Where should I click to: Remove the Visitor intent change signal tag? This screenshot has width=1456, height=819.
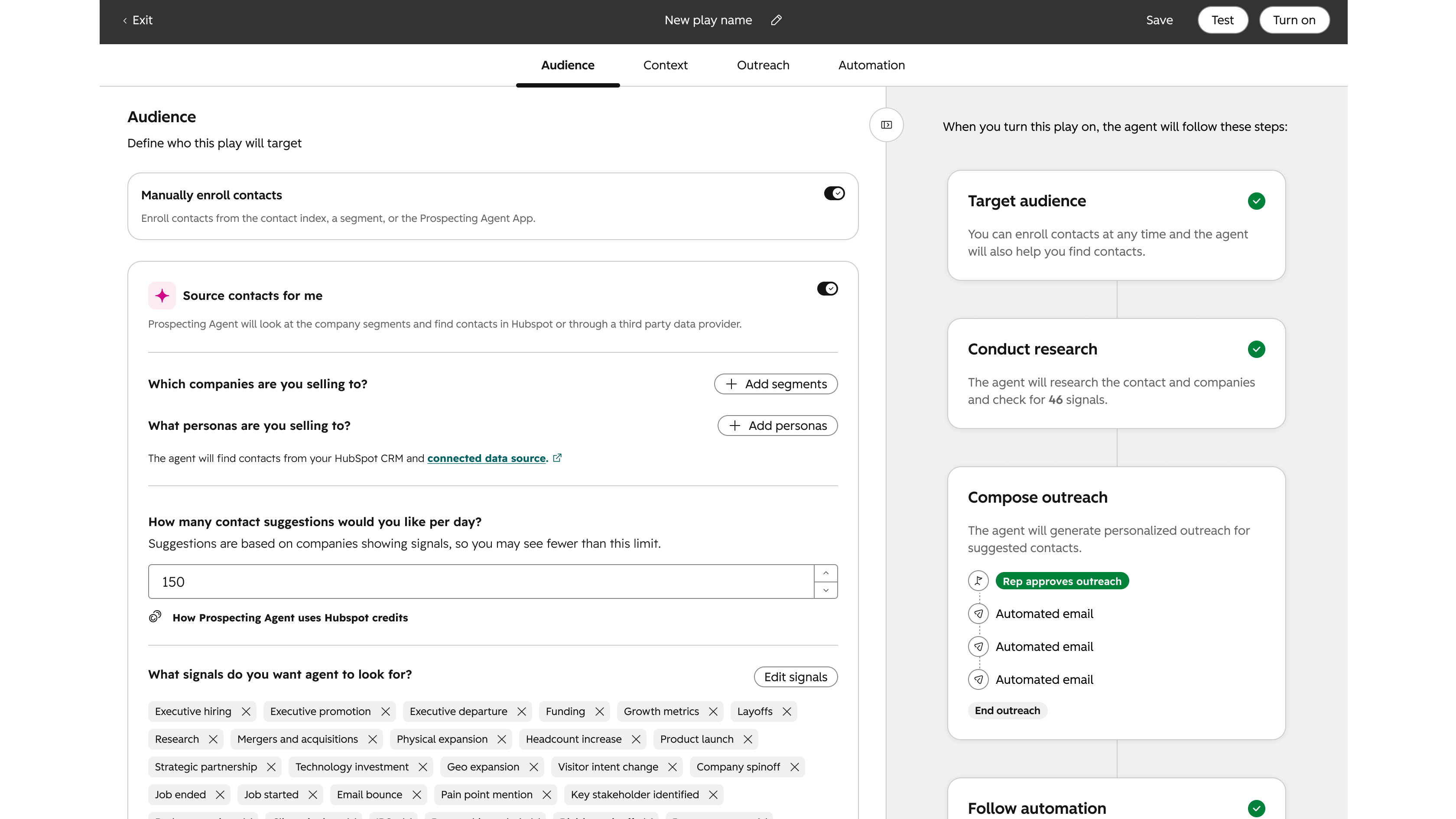click(x=673, y=767)
